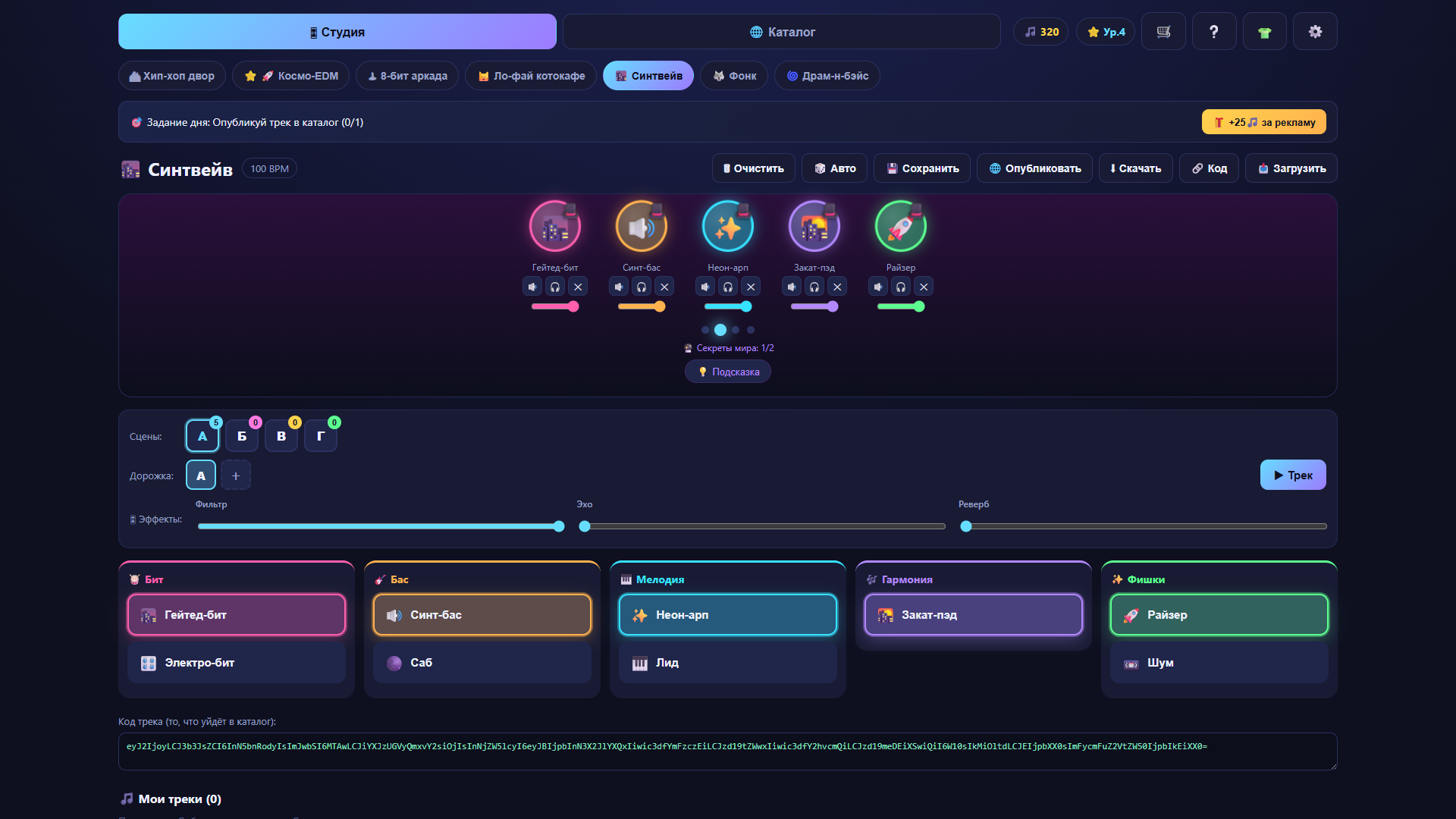
Task: Open settings gear
Action: coord(1315,32)
